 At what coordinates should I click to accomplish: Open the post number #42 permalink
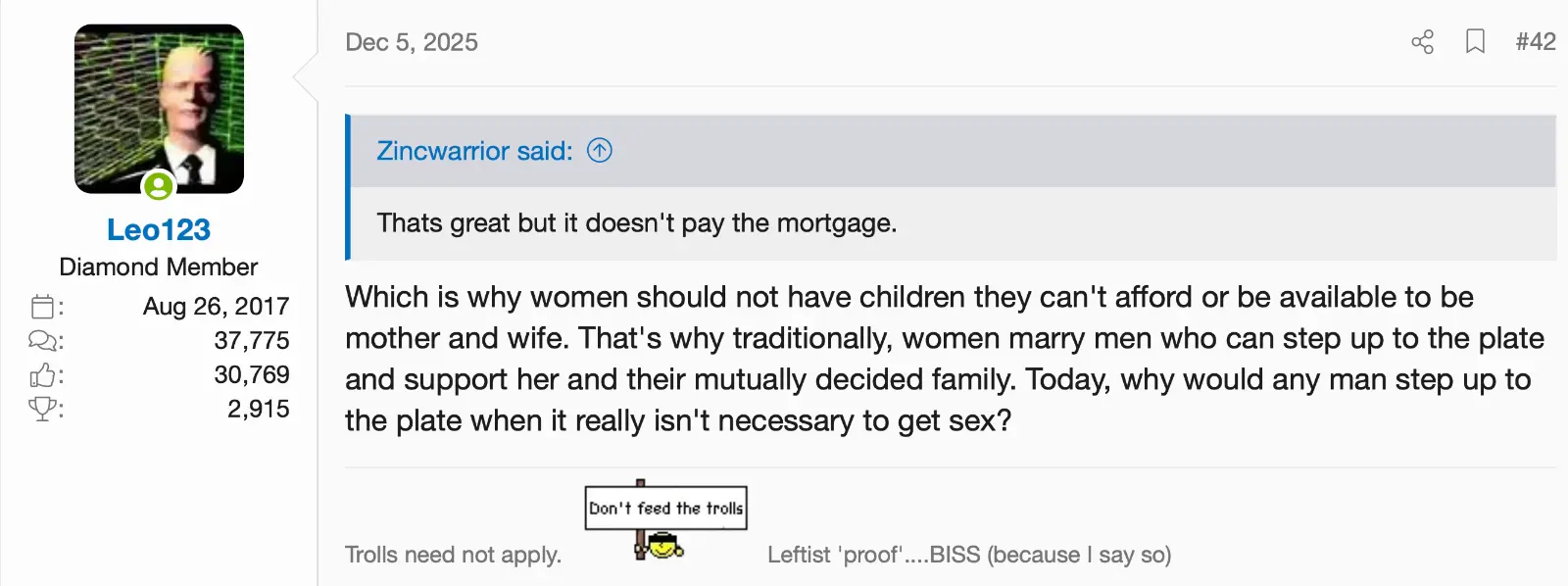tap(1535, 42)
